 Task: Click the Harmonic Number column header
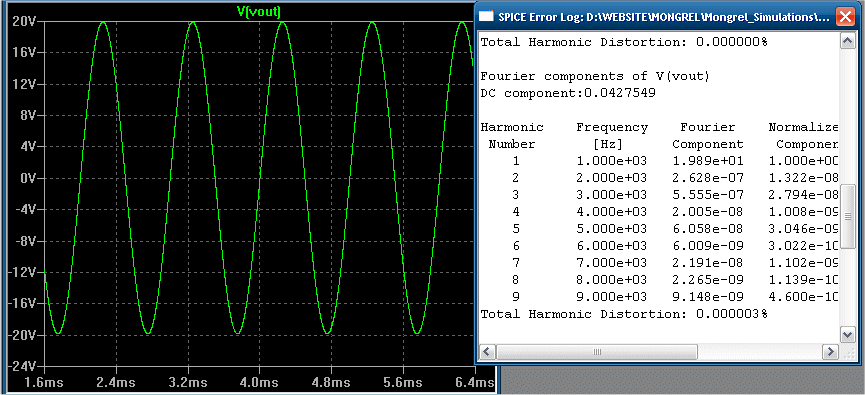pos(512,136)
